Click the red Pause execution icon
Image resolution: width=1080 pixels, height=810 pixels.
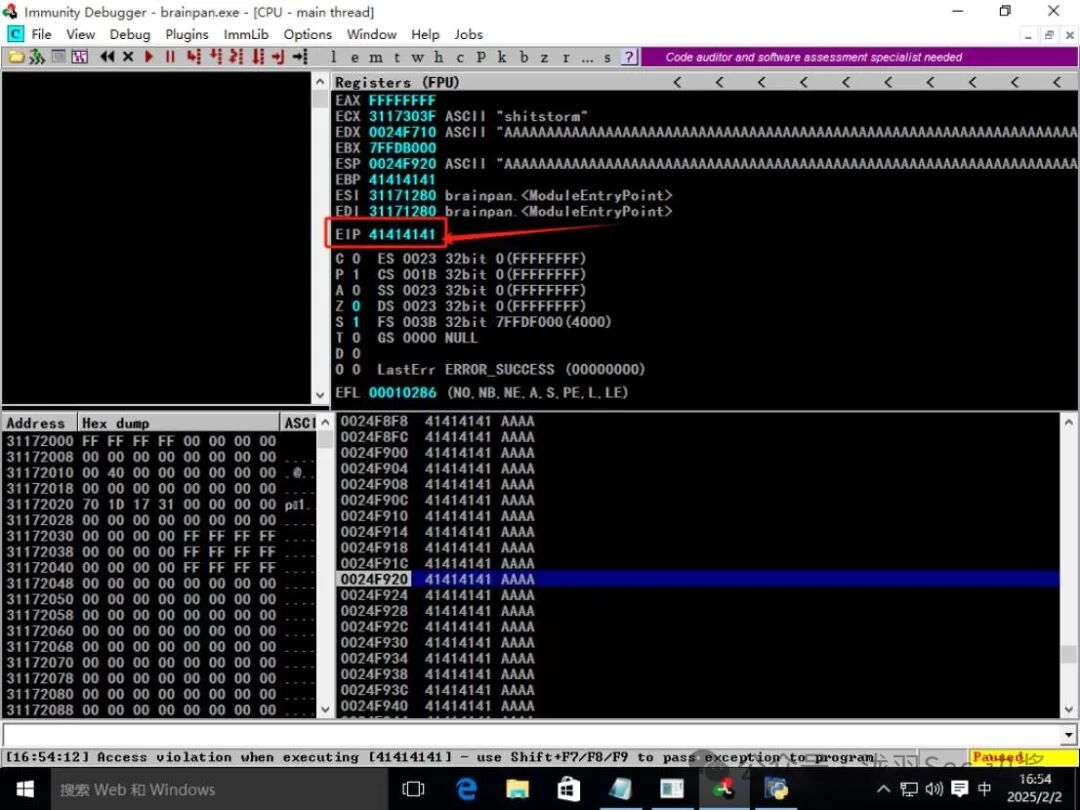pos(170,56)
